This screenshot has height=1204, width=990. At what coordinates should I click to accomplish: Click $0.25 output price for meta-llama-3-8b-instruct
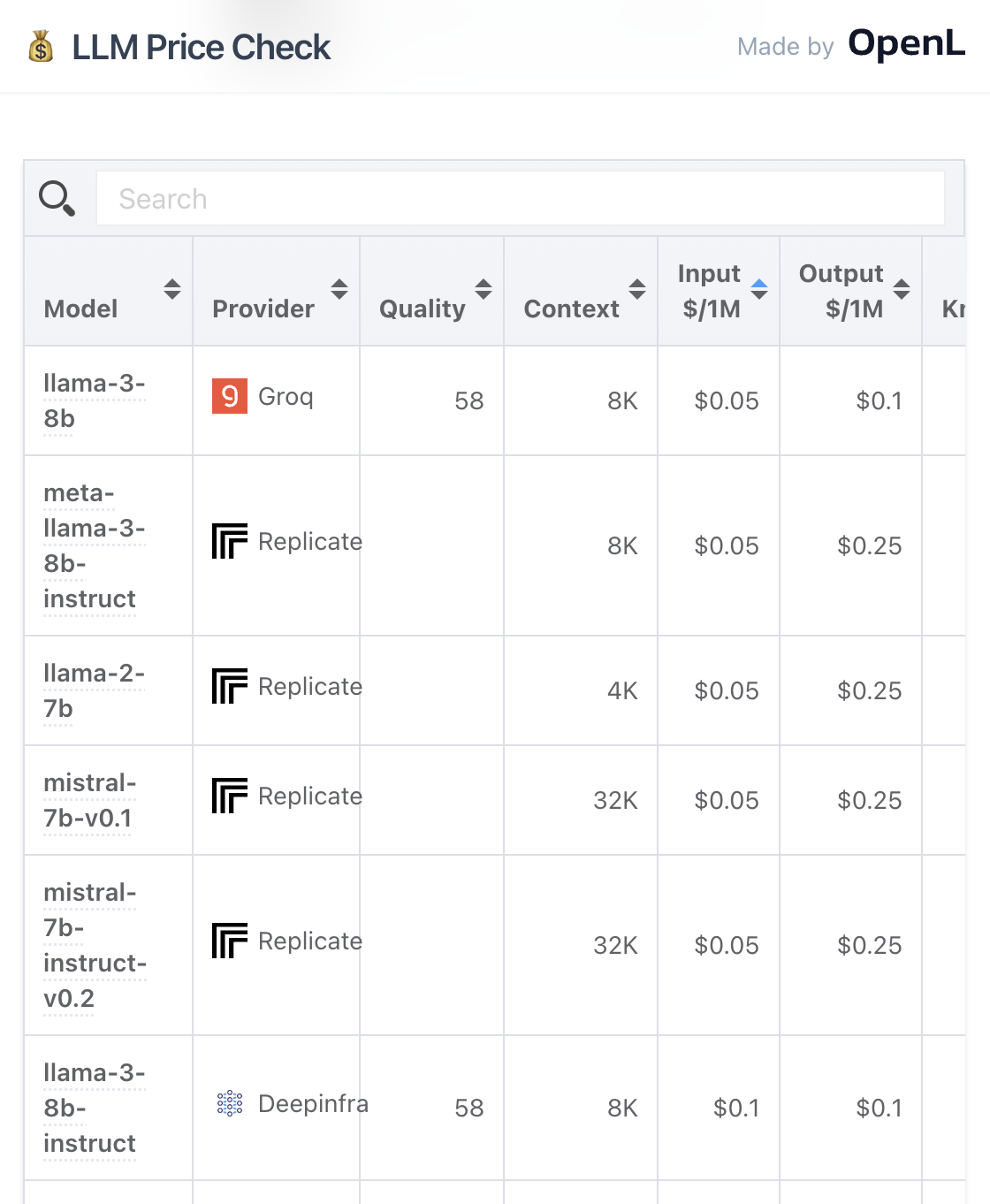870,545
